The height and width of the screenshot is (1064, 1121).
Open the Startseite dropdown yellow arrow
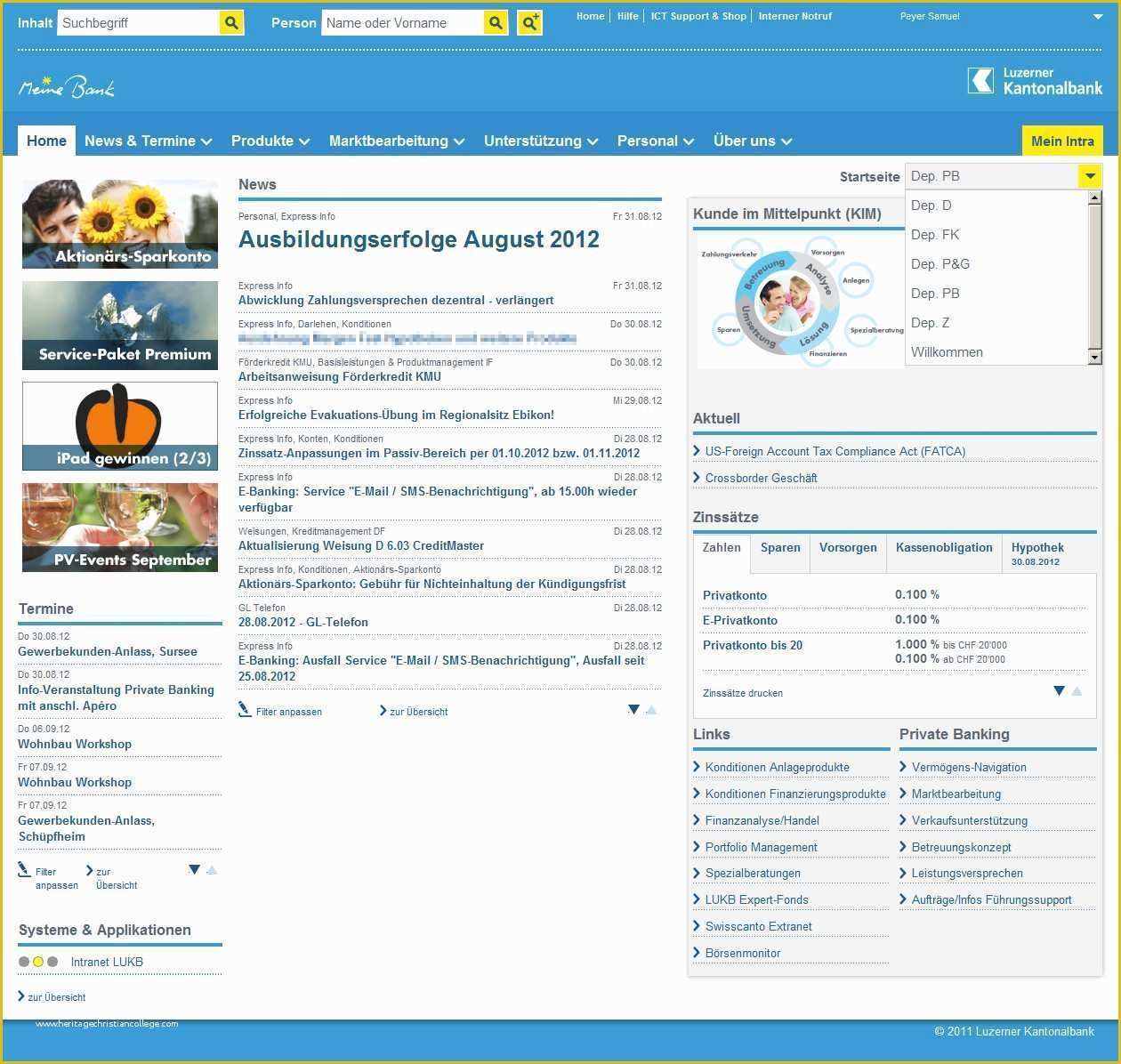click(x=1090, y=176)
